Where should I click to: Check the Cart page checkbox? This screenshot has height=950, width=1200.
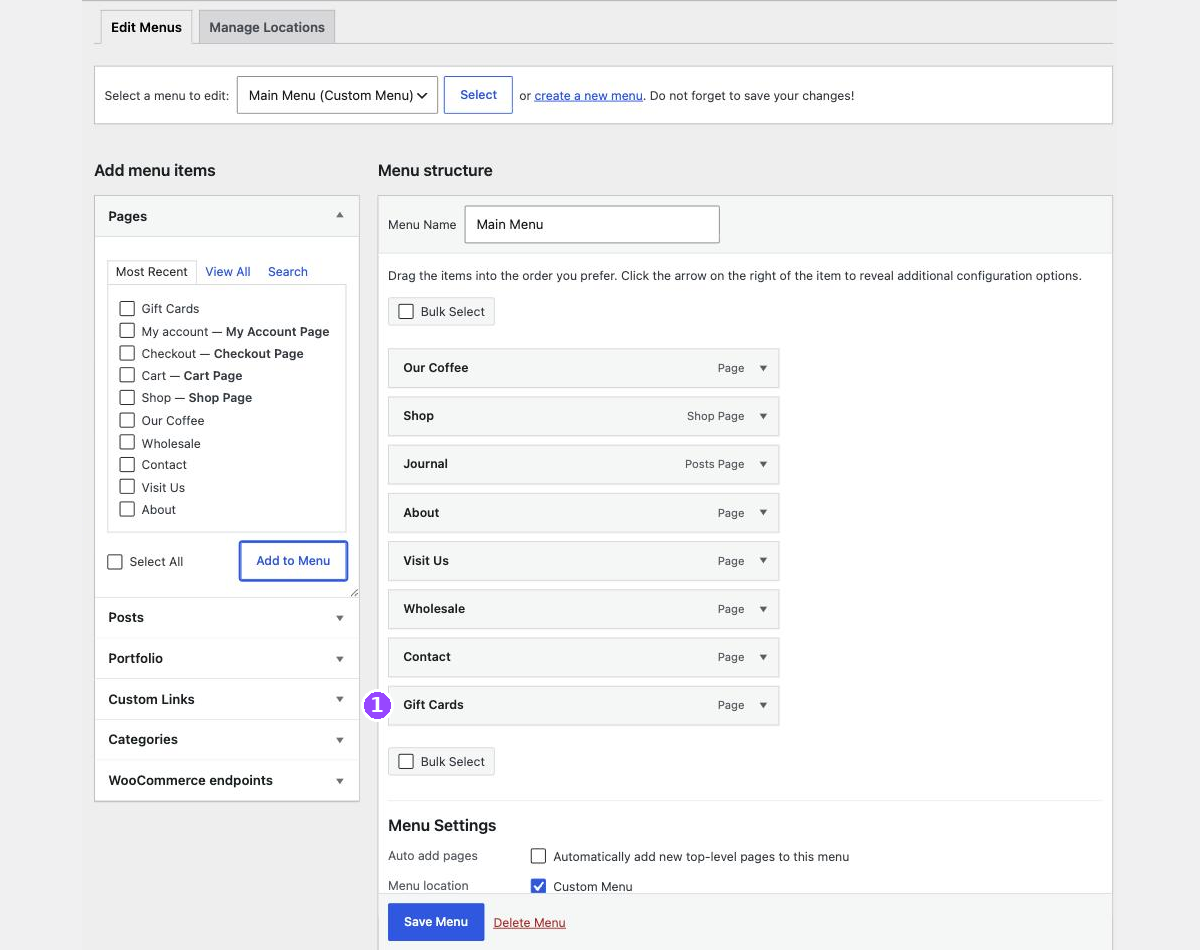(x=127, y=375)
